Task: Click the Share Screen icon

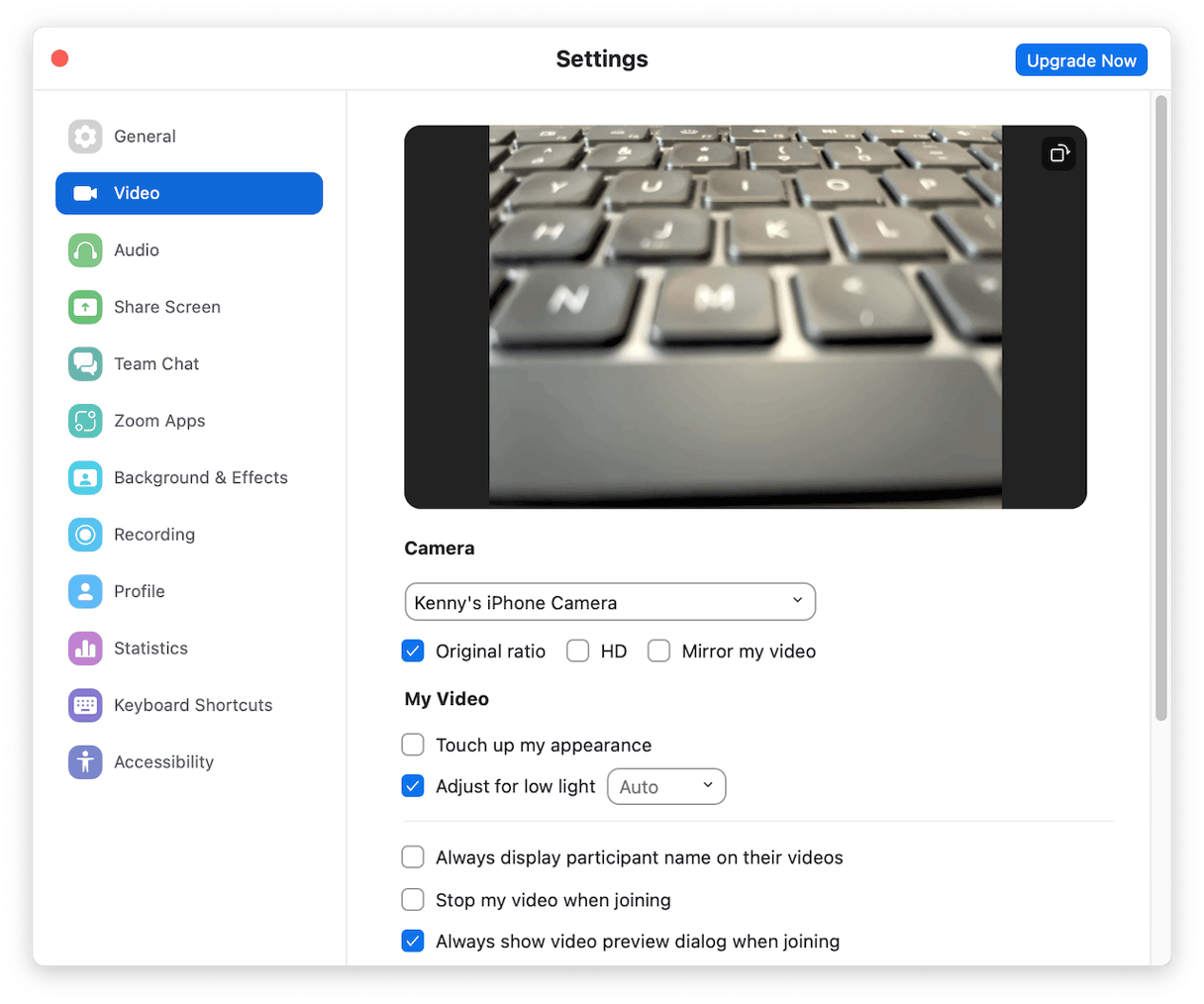Action: pos(85,307)
